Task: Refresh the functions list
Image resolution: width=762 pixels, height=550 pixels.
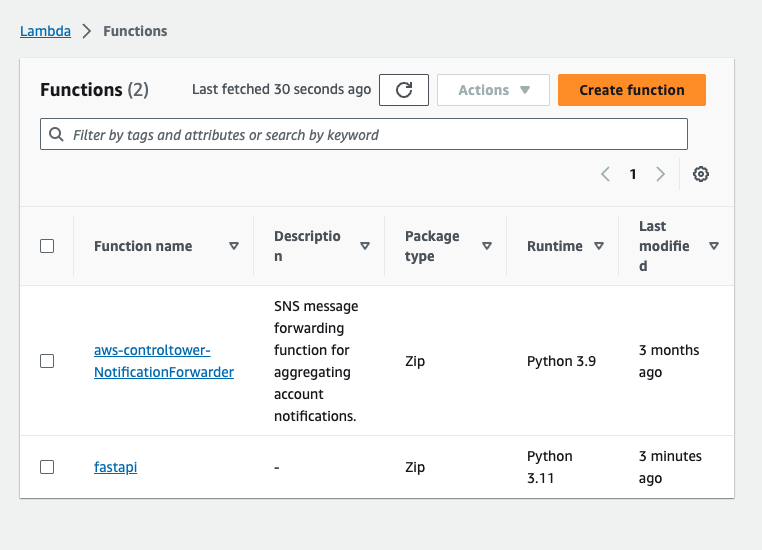Action: point(404,90)
